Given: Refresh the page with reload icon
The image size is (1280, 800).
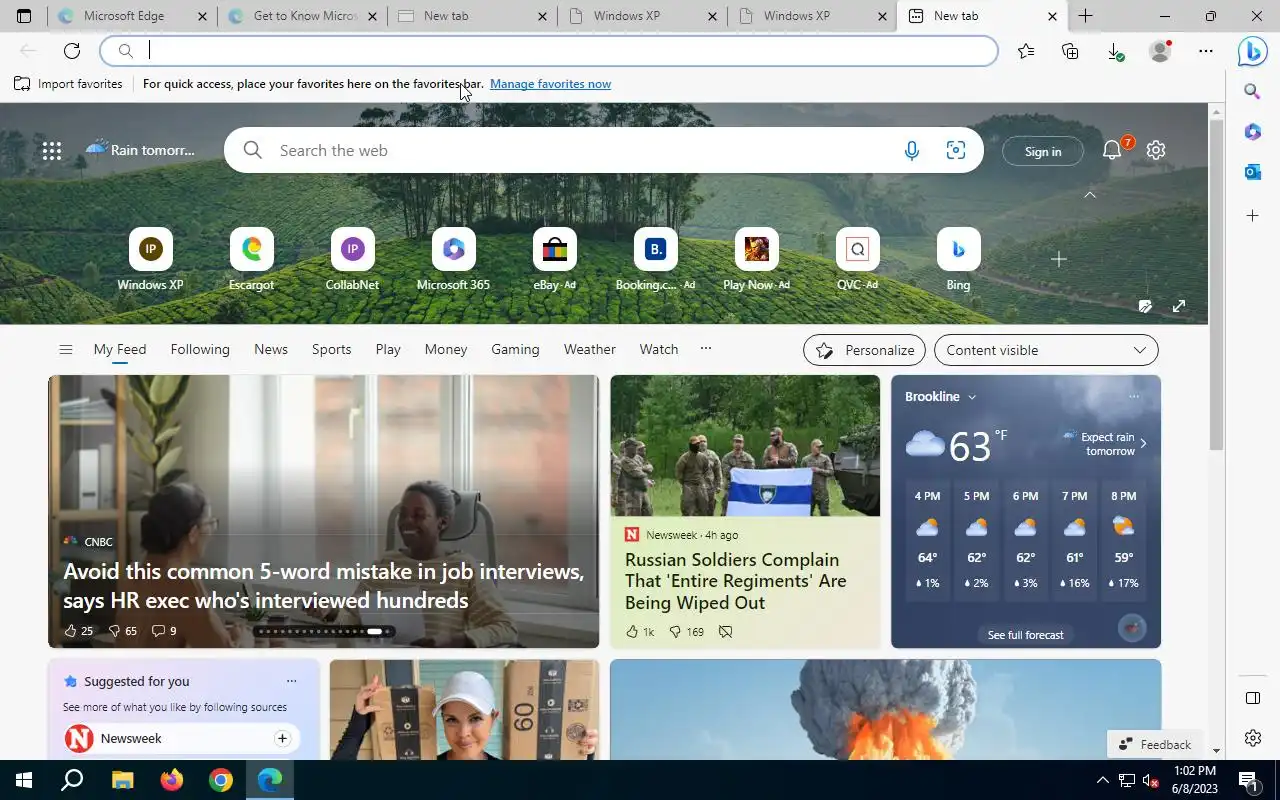Looking at the screenshot, I should 72,51.
